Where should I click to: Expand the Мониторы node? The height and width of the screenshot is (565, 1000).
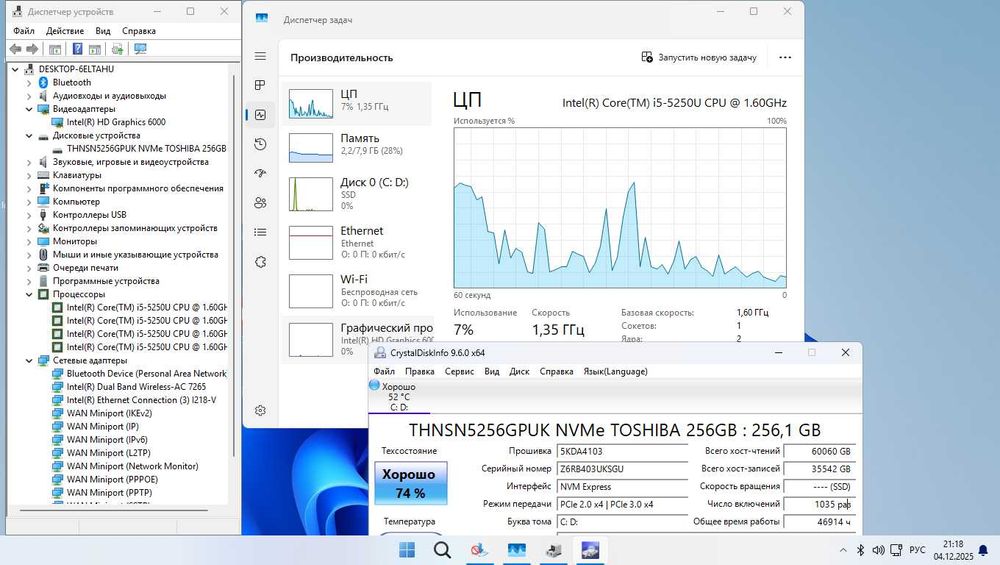[29, 242]
